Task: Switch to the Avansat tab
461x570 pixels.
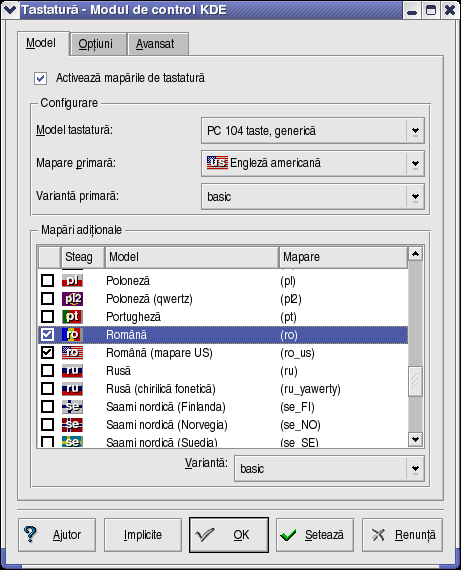Action: pyautogui.click(x=155, y=44)
